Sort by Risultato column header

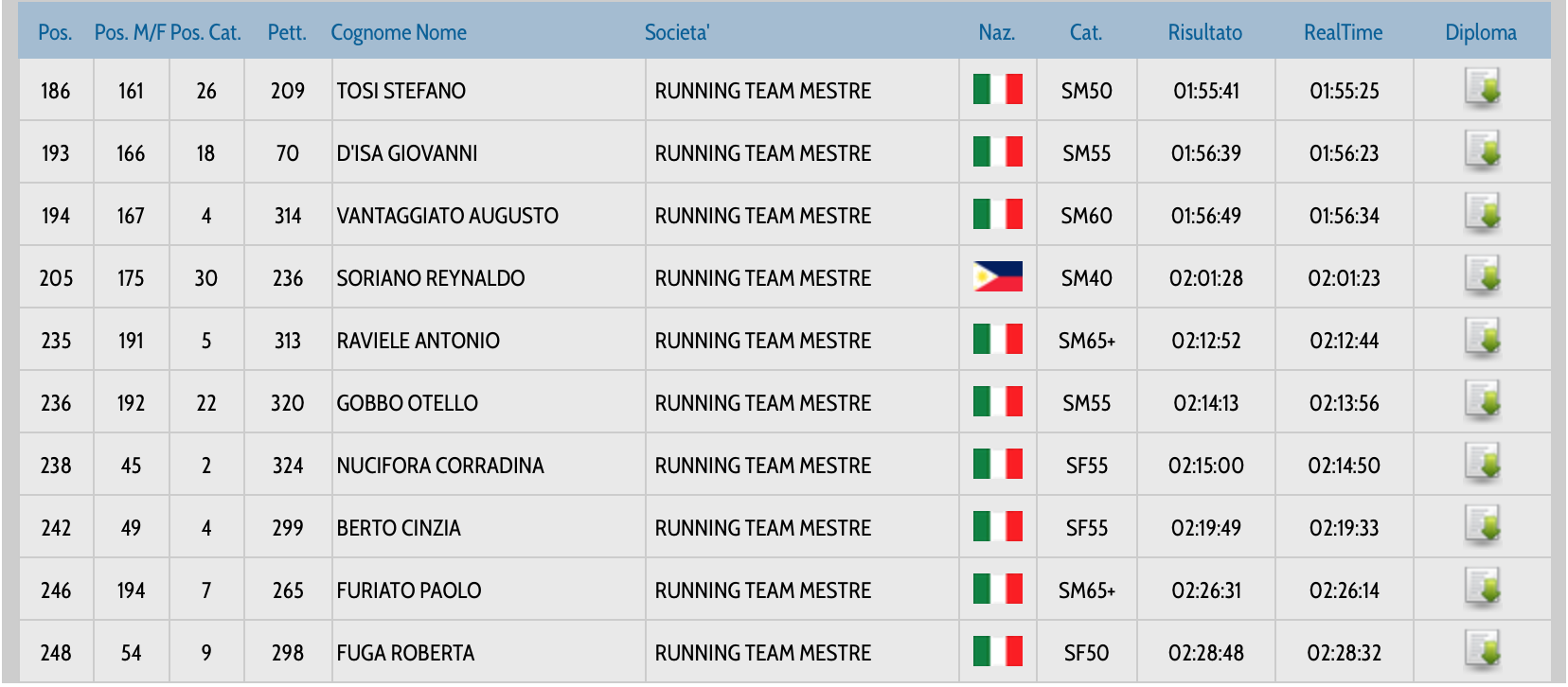[1204, 33]
